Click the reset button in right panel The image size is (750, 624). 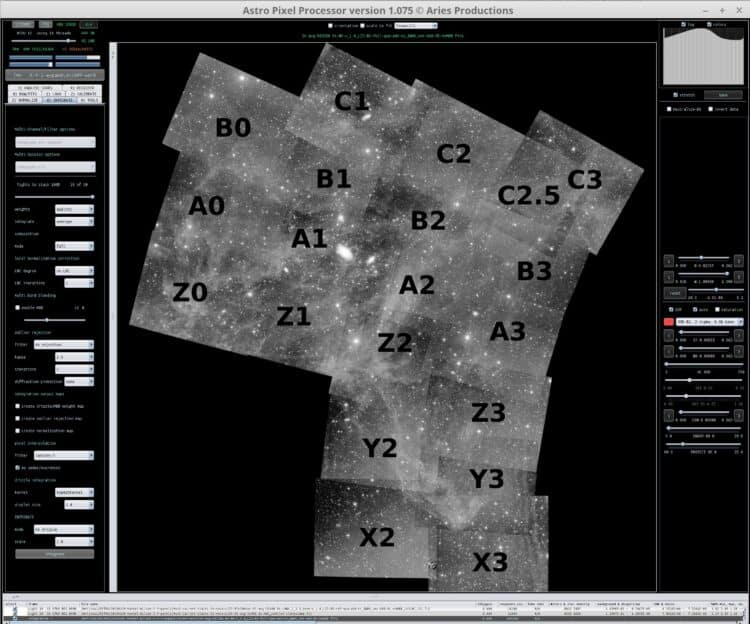click(675, 293)
